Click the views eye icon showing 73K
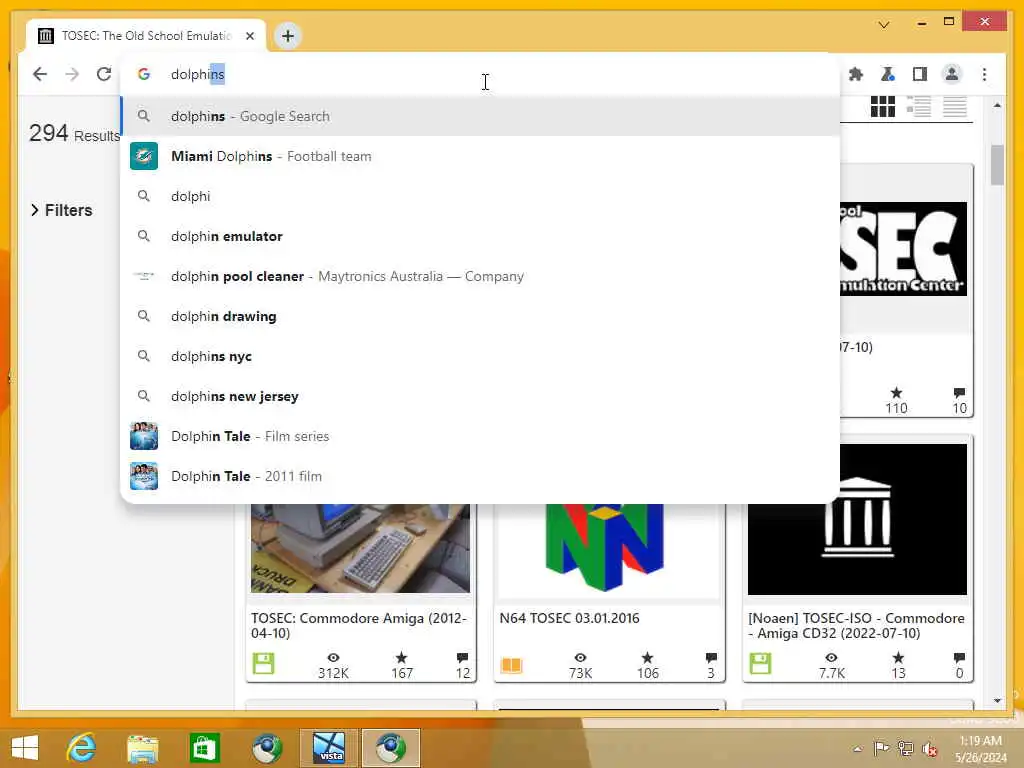 [580, 658]
